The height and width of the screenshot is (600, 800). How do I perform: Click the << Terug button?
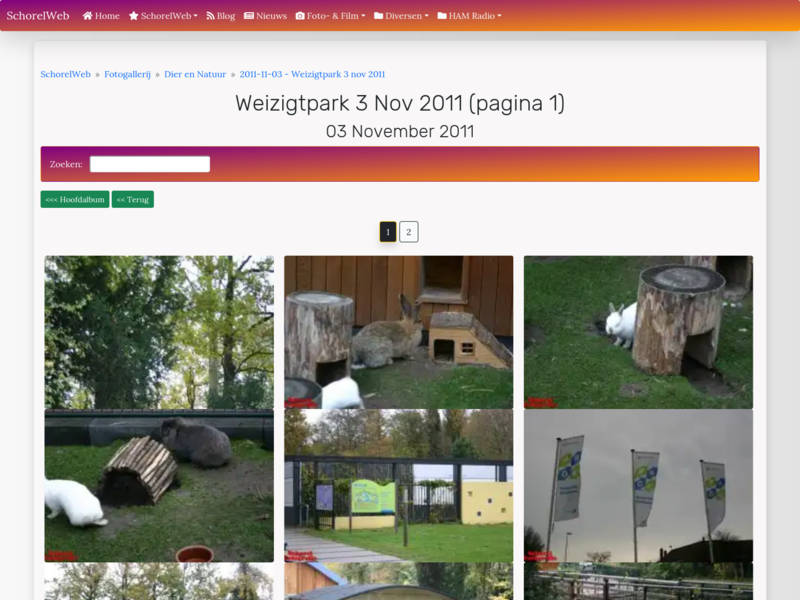[133, 199]
